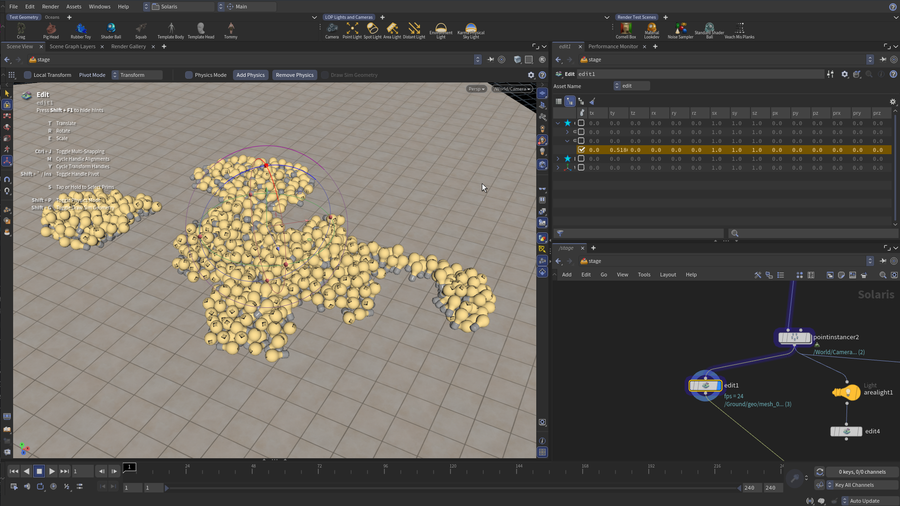900x506 pixels.
Task: Load the Veach Mis Planks scene
Action: point(739,30)
